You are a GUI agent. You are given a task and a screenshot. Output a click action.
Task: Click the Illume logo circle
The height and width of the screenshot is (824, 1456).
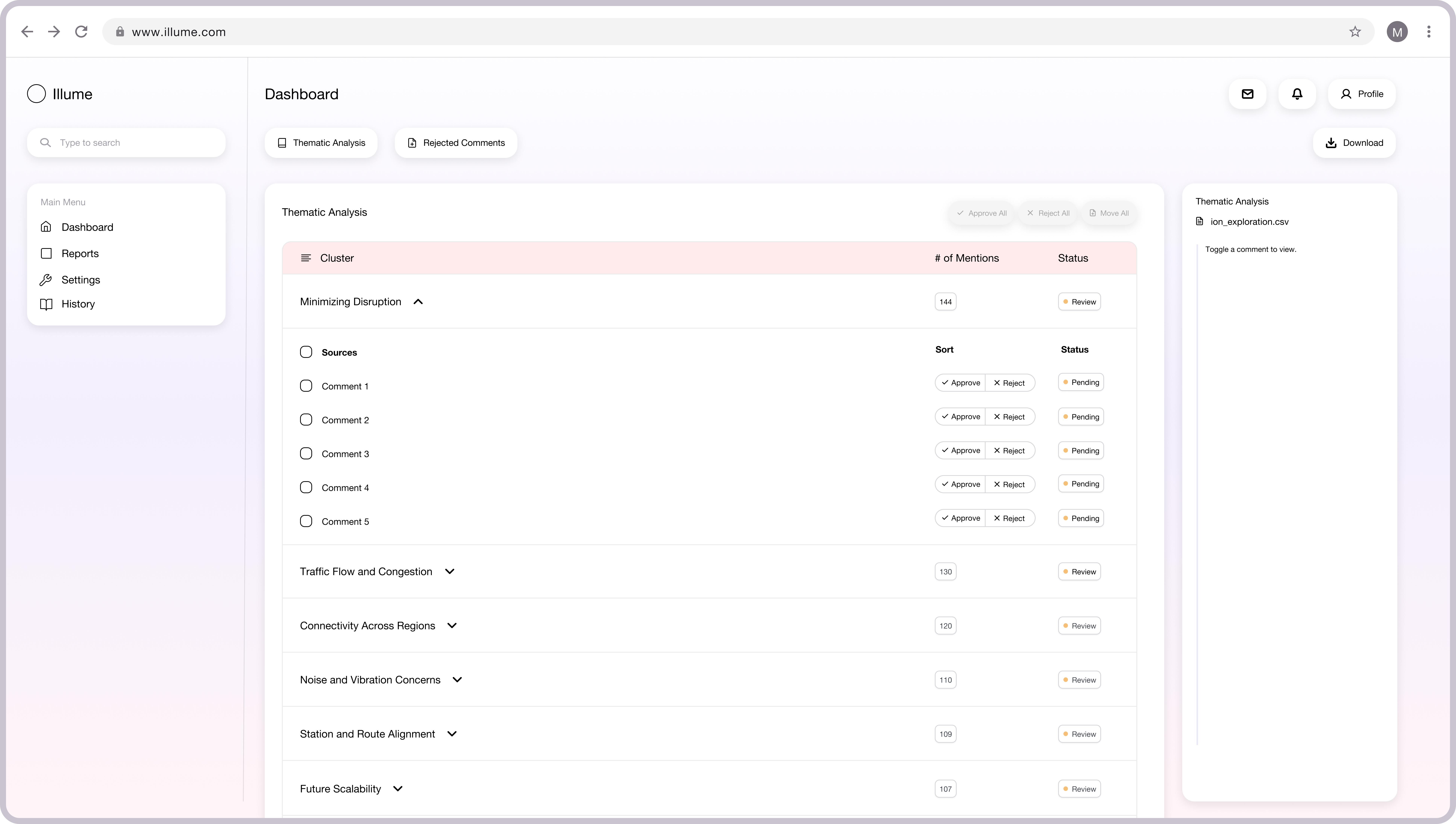36,94
